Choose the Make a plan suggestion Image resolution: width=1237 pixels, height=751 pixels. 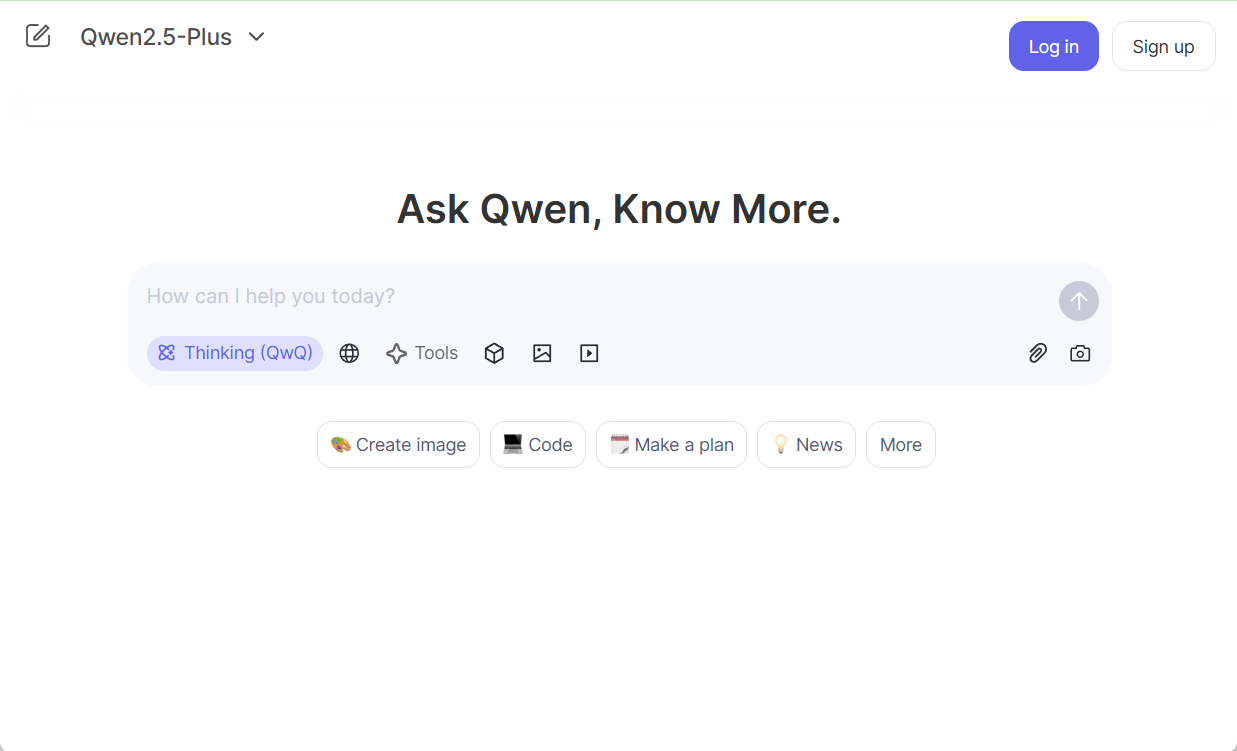click(x=671, y=445)
